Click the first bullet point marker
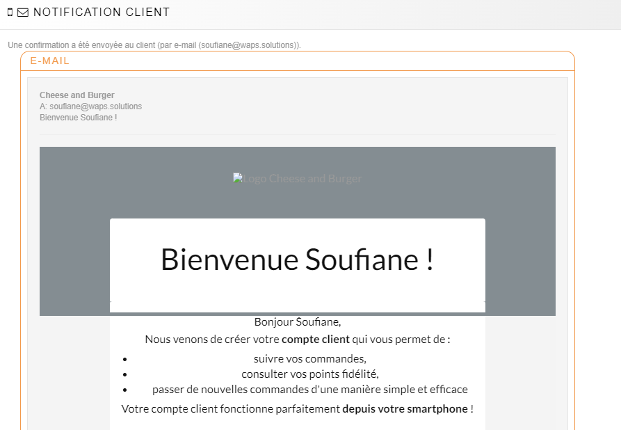 (124, 359)
